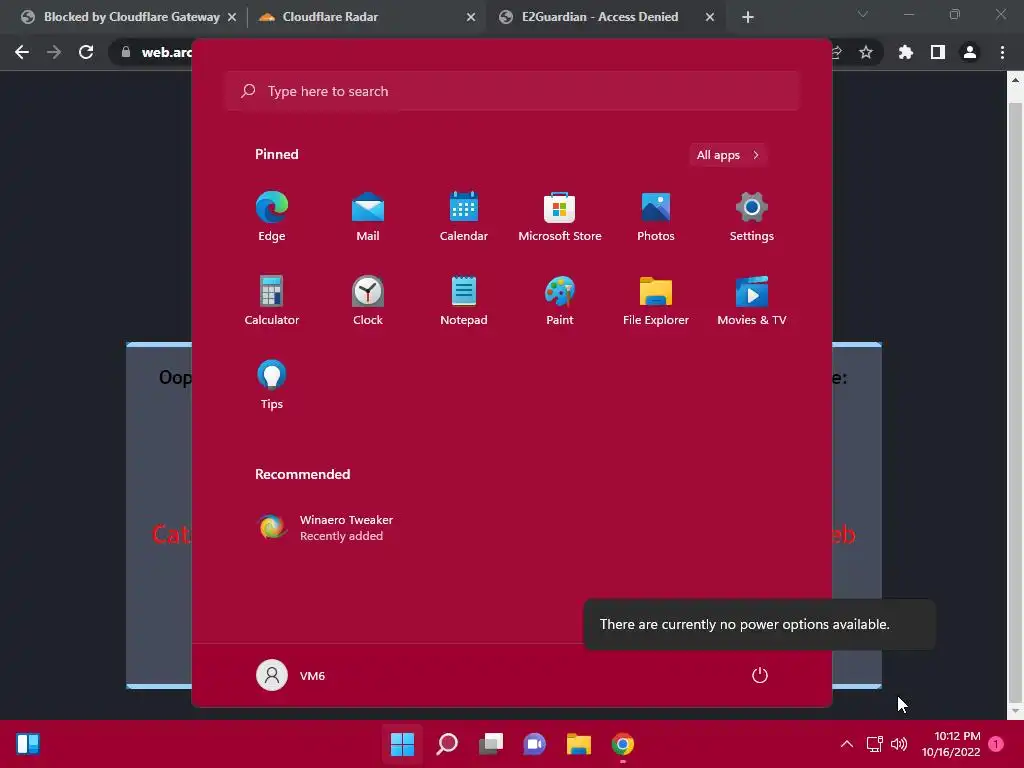
Task: Toggle Chrome side panel
Action: point(938,52)
